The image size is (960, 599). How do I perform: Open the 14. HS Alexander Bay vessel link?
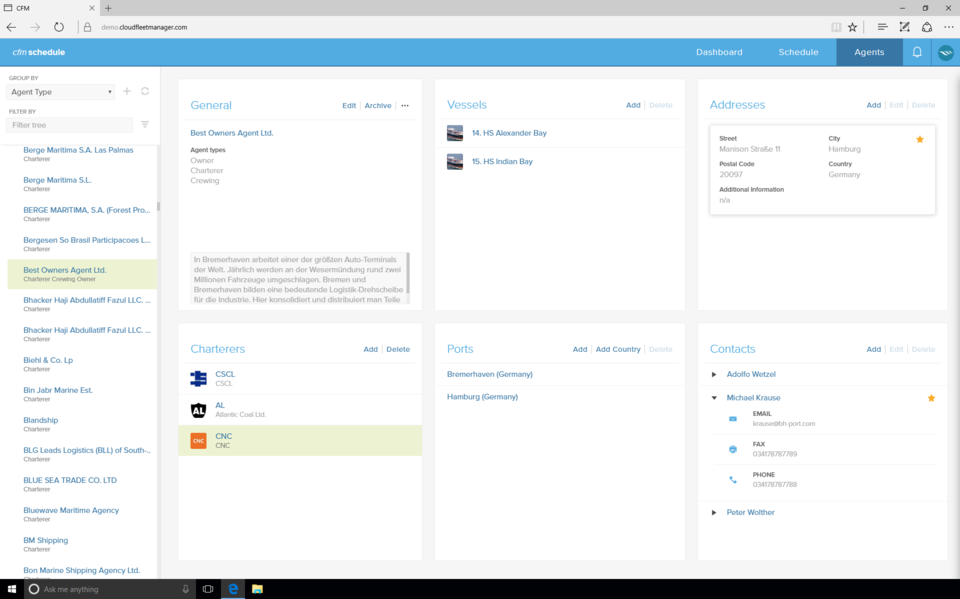pos(509,133)
